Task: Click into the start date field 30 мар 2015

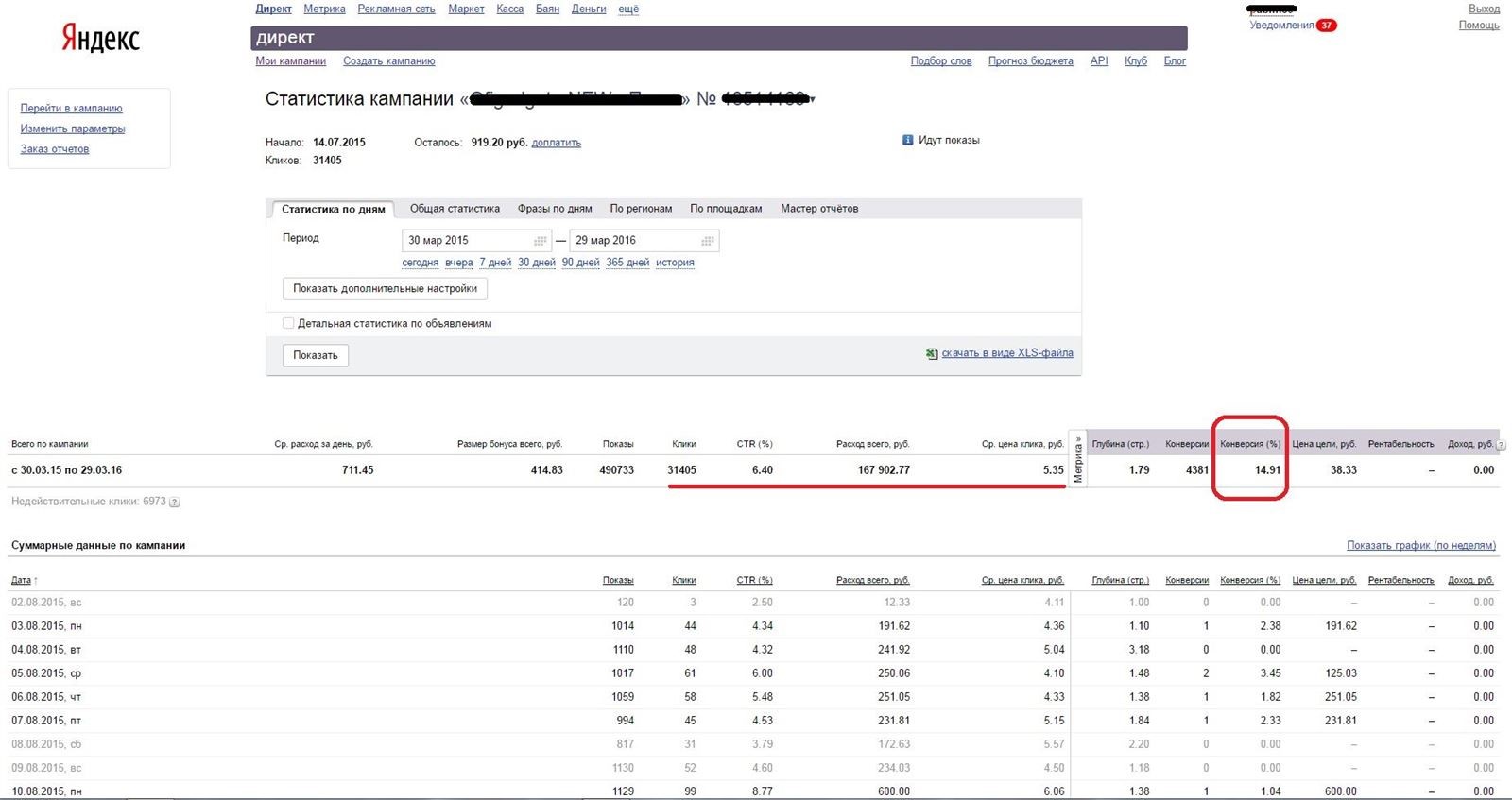Action: click(x=477, y=241)
